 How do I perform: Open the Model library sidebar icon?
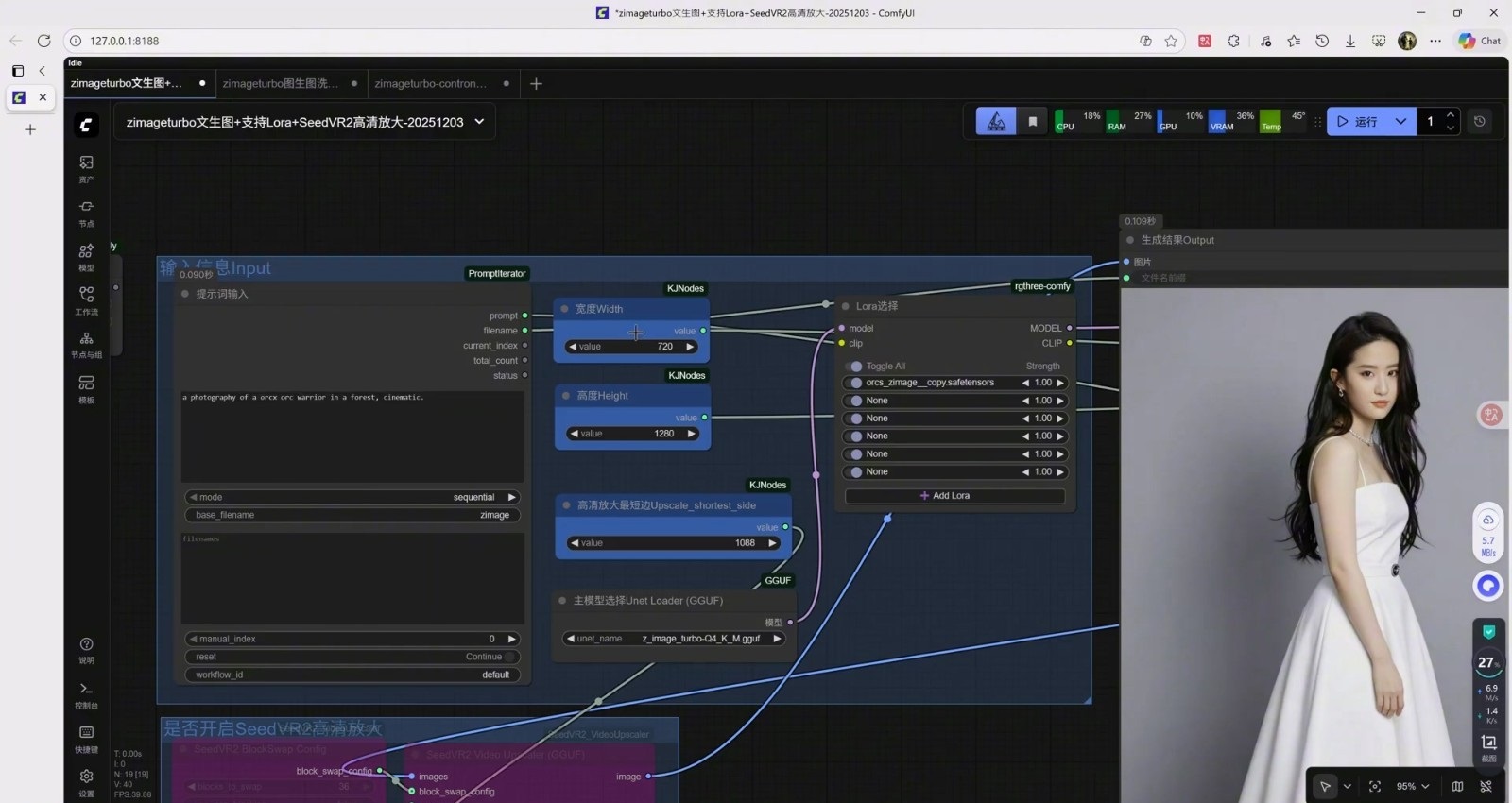click(x=86, y=255)
